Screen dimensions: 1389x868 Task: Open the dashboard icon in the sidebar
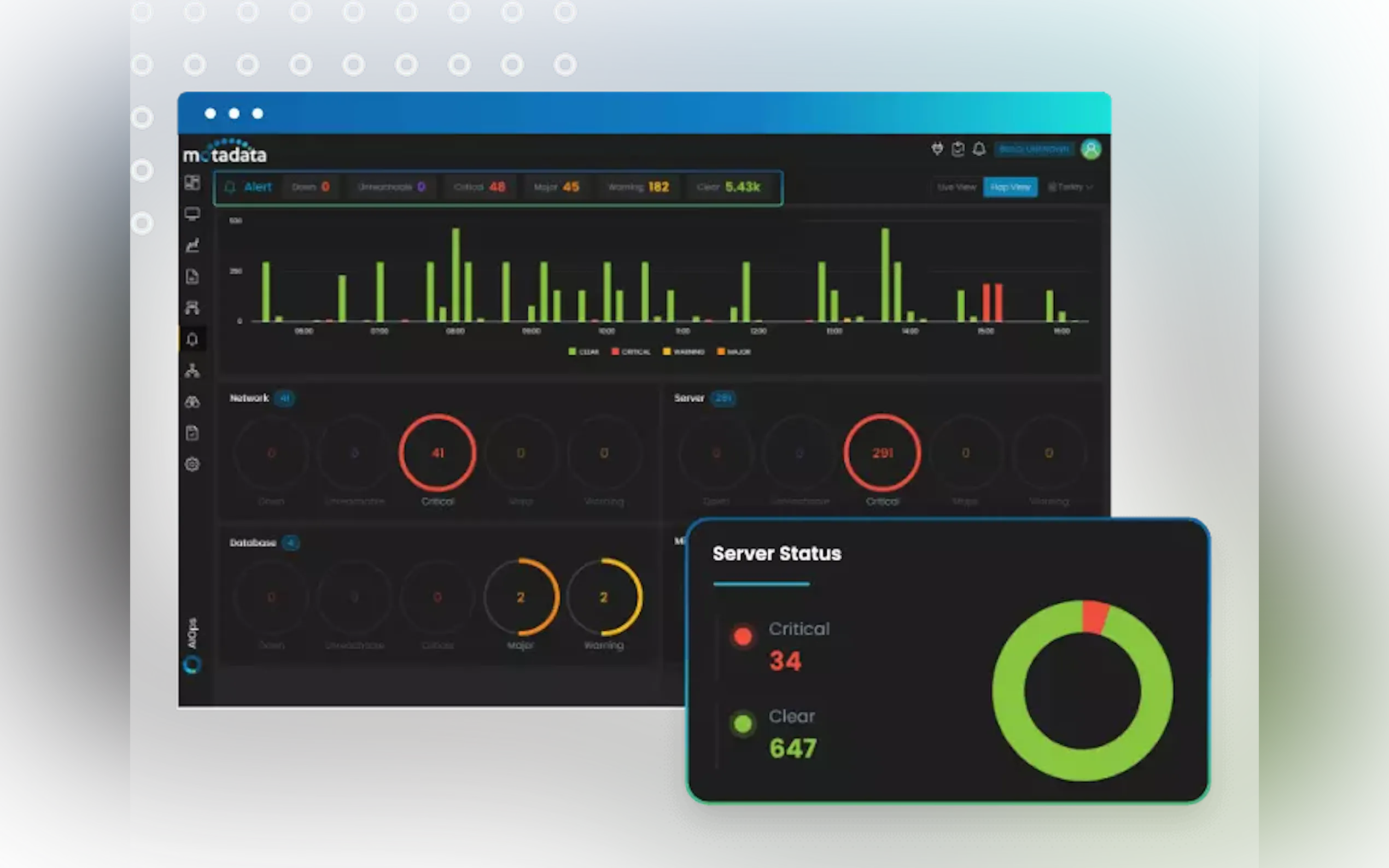click(x=192, y=183)
